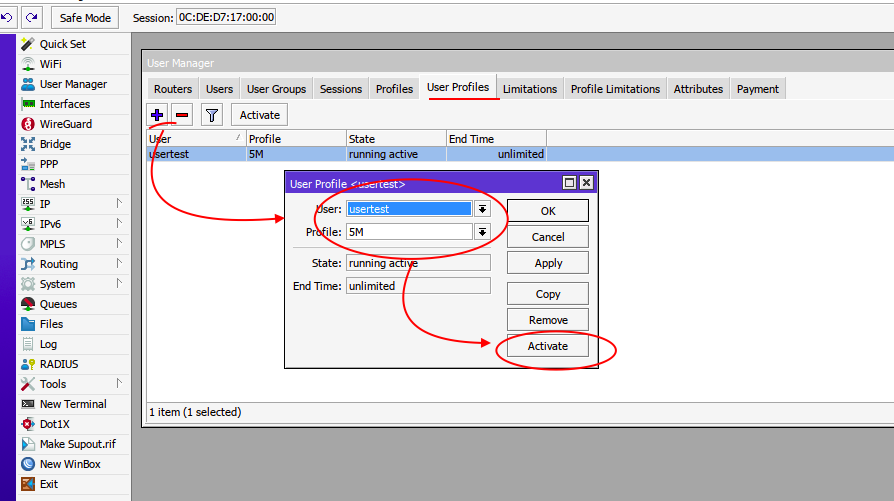Switch to the Sessions tab
The image size is (894, 501).
coord(340,89)
